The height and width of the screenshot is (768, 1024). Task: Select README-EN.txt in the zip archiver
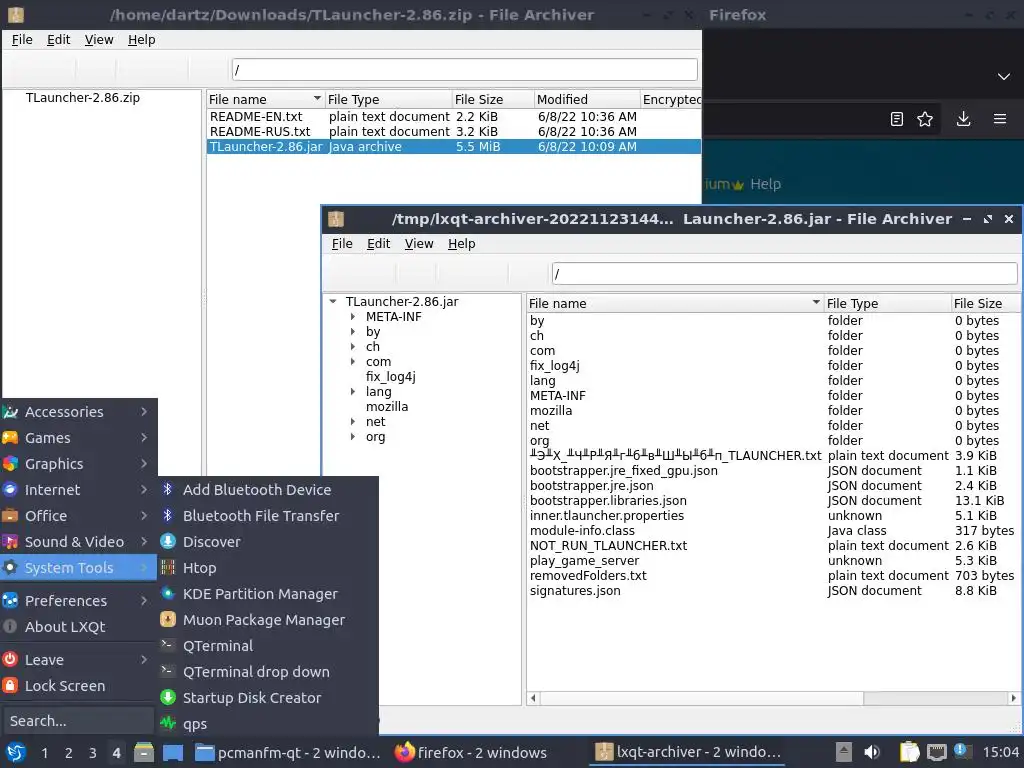454,117
